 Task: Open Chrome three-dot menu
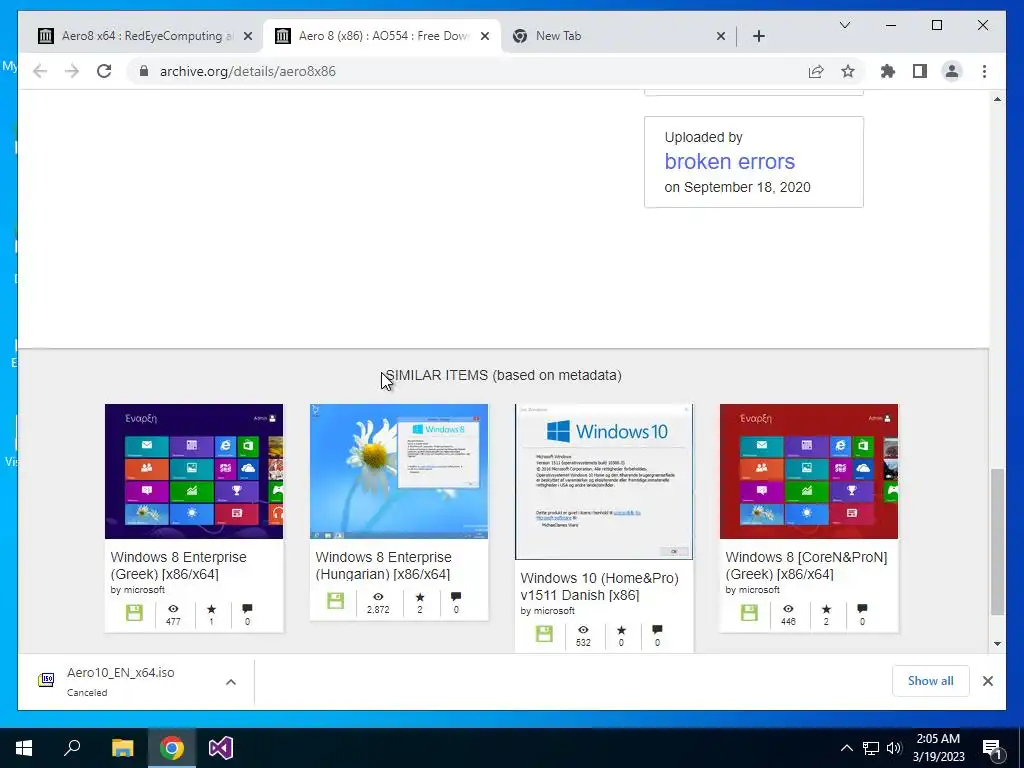pos(984,71)
